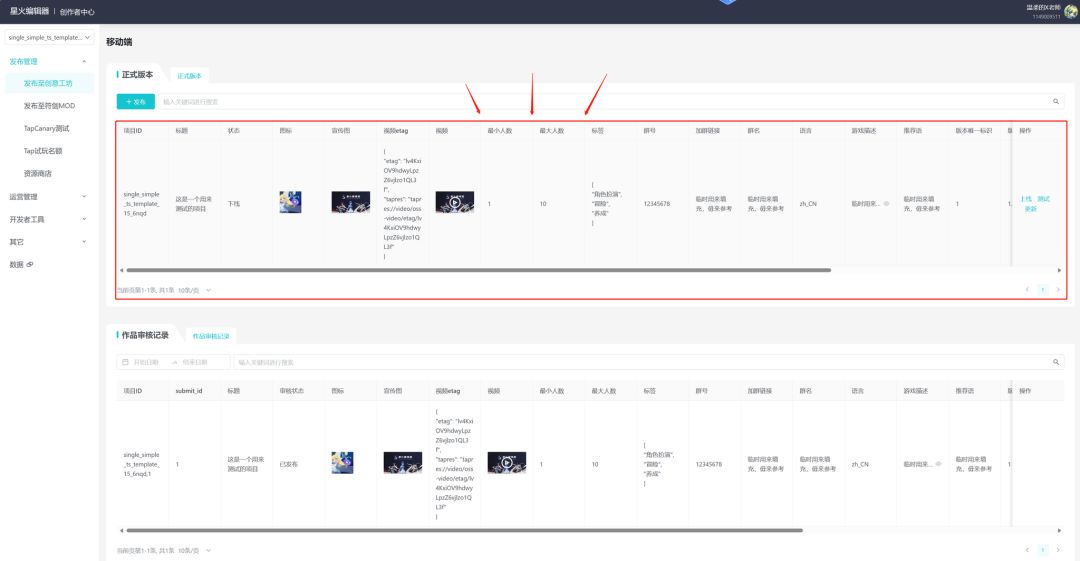Click the 已发布 status cell in 作品审核记录
This screenshot has width=1080, height=561.
(x=289, y=465)
